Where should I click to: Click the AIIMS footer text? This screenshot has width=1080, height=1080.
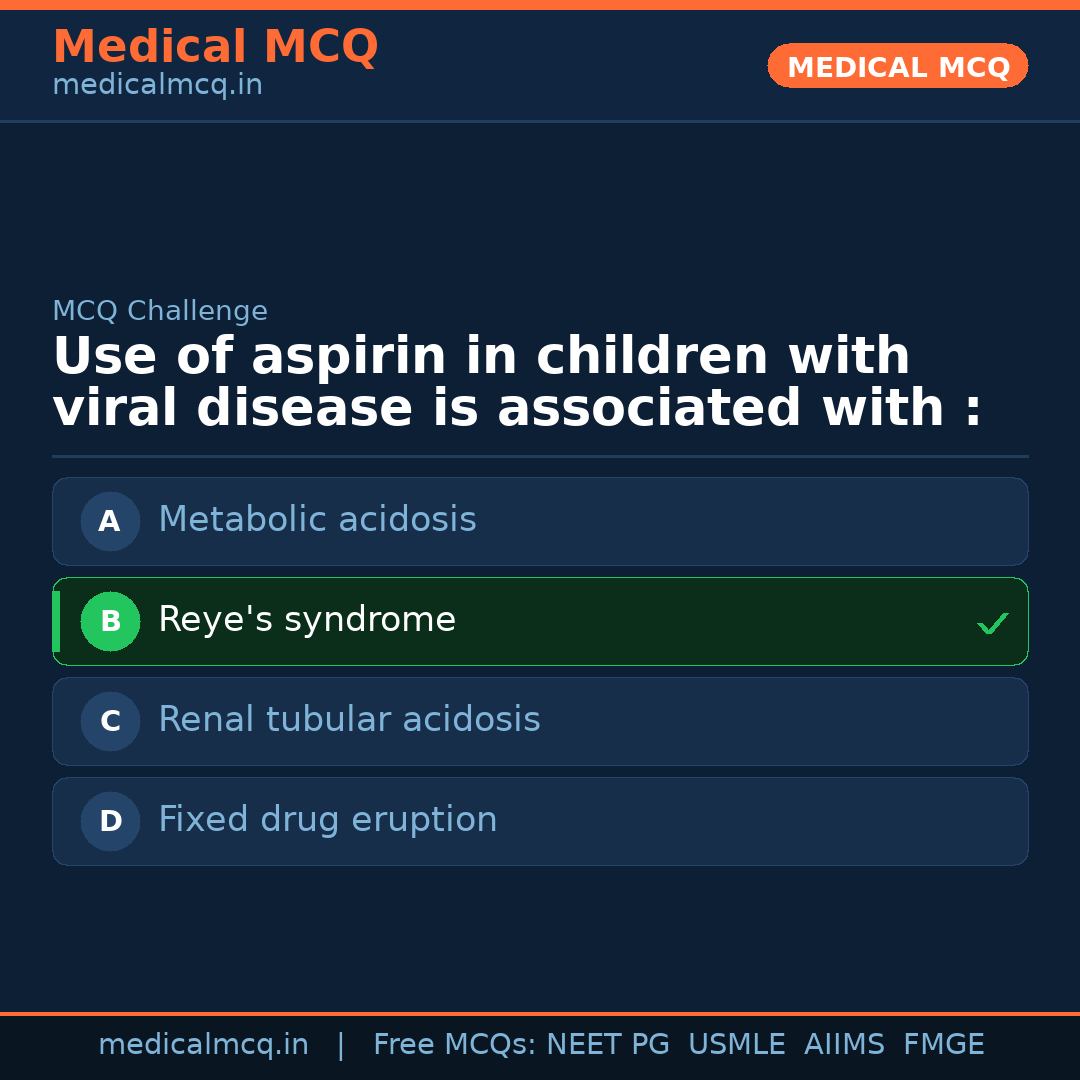844,1045
